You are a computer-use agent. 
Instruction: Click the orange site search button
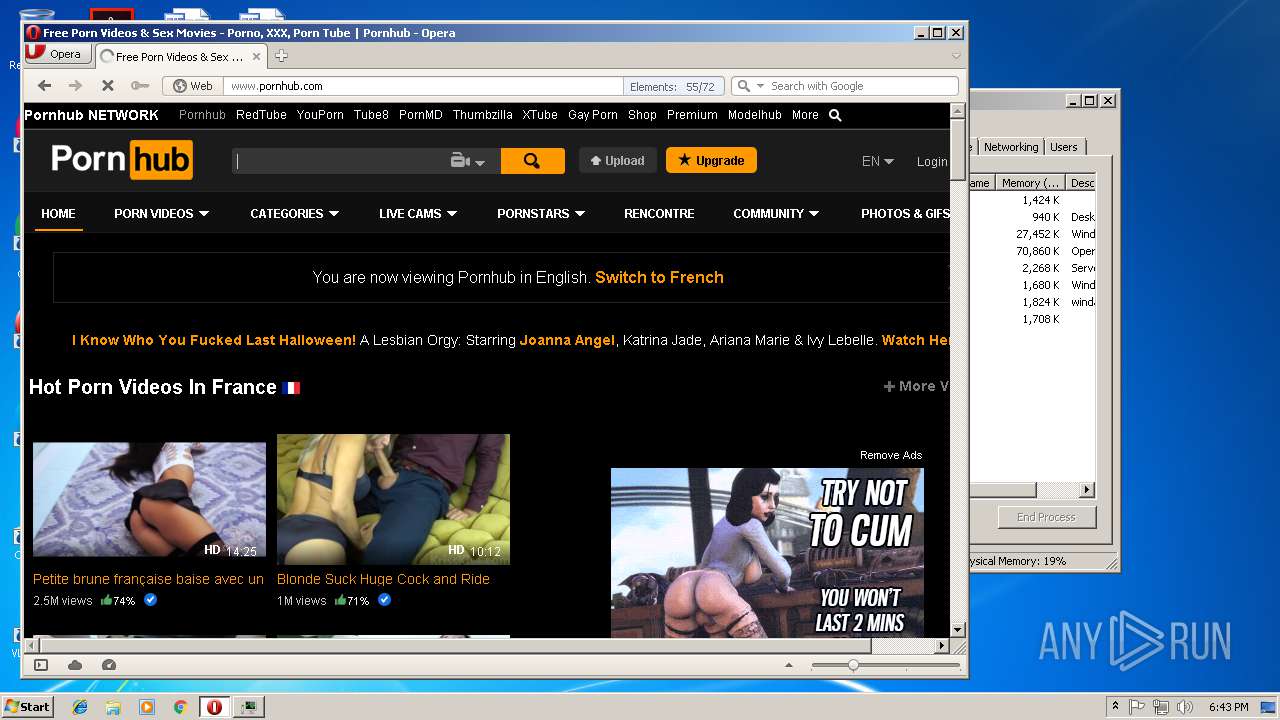532,161
